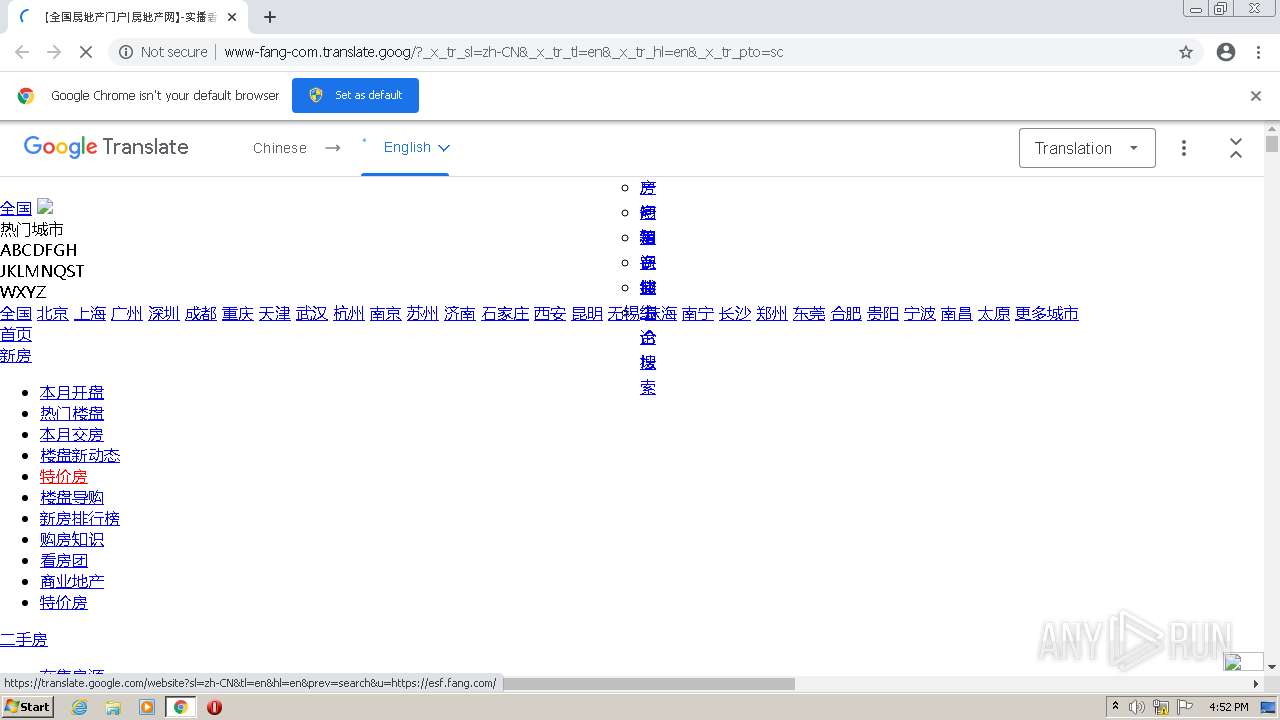Open the 热门楼盘 menu link
The height and width of the screenshot is (720, 1280).
72,413
